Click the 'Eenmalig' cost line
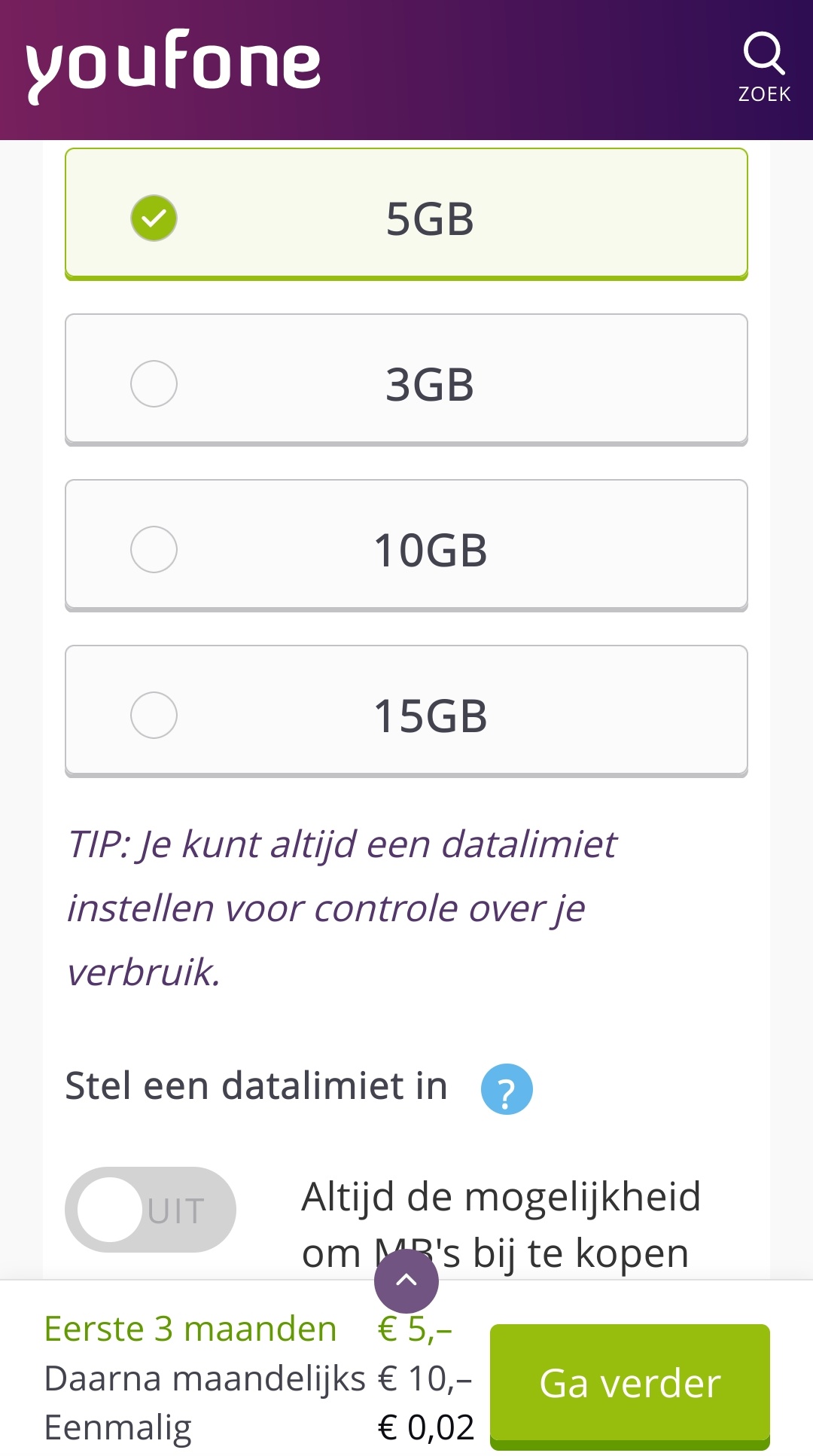813x1456 pixels. click(x=118, y=1427)
